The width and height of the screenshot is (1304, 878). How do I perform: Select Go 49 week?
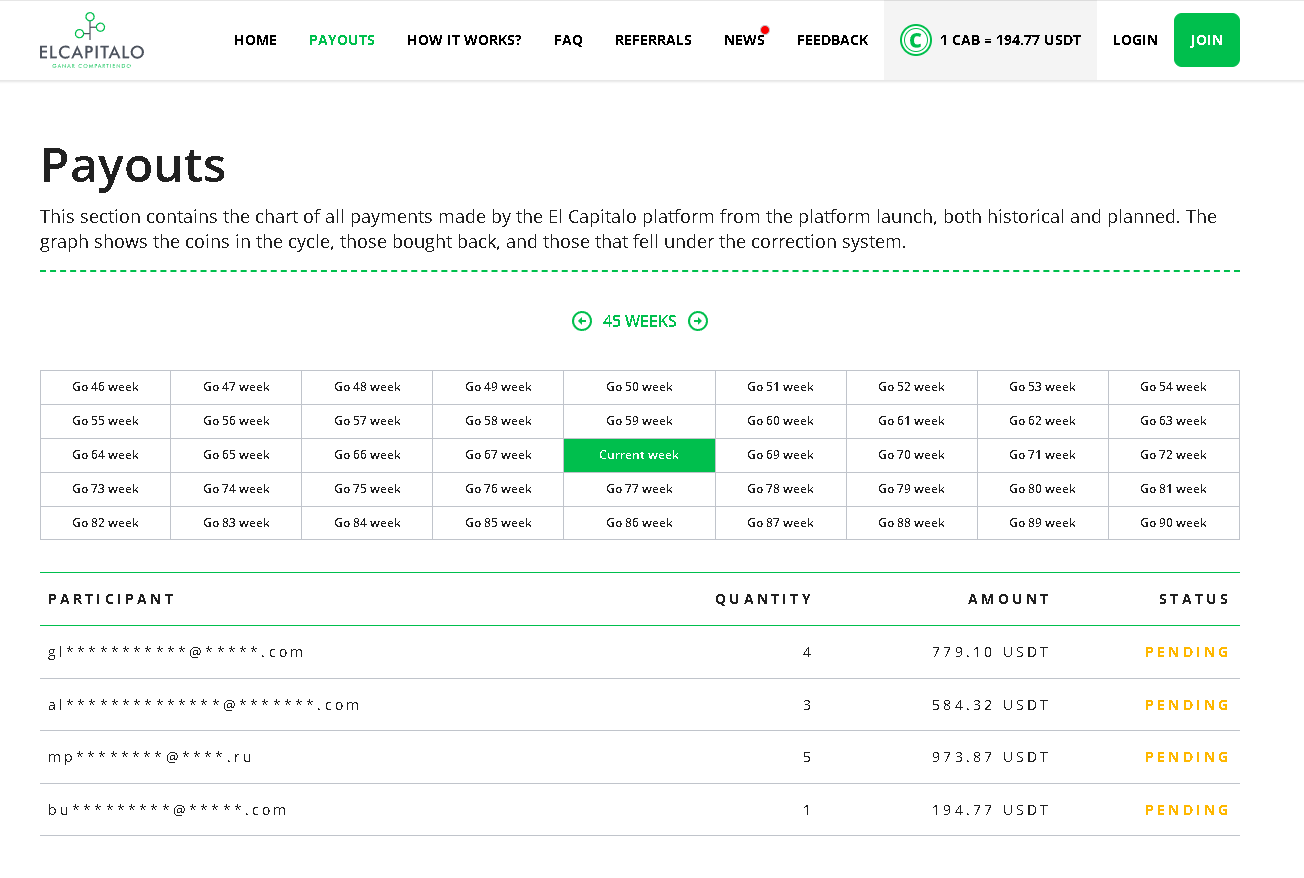click(498, 387)
